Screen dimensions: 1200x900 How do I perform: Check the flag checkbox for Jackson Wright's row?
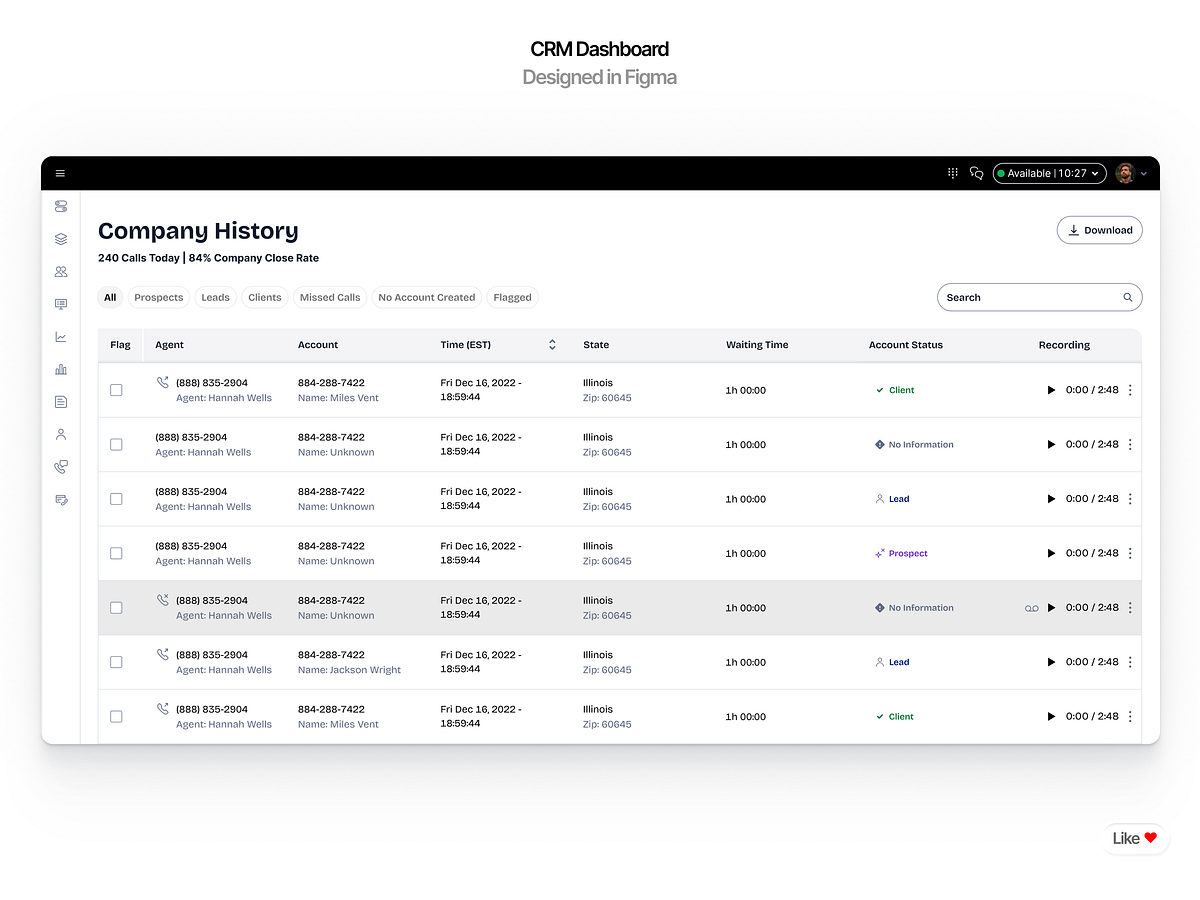click(x=116, y=662)
